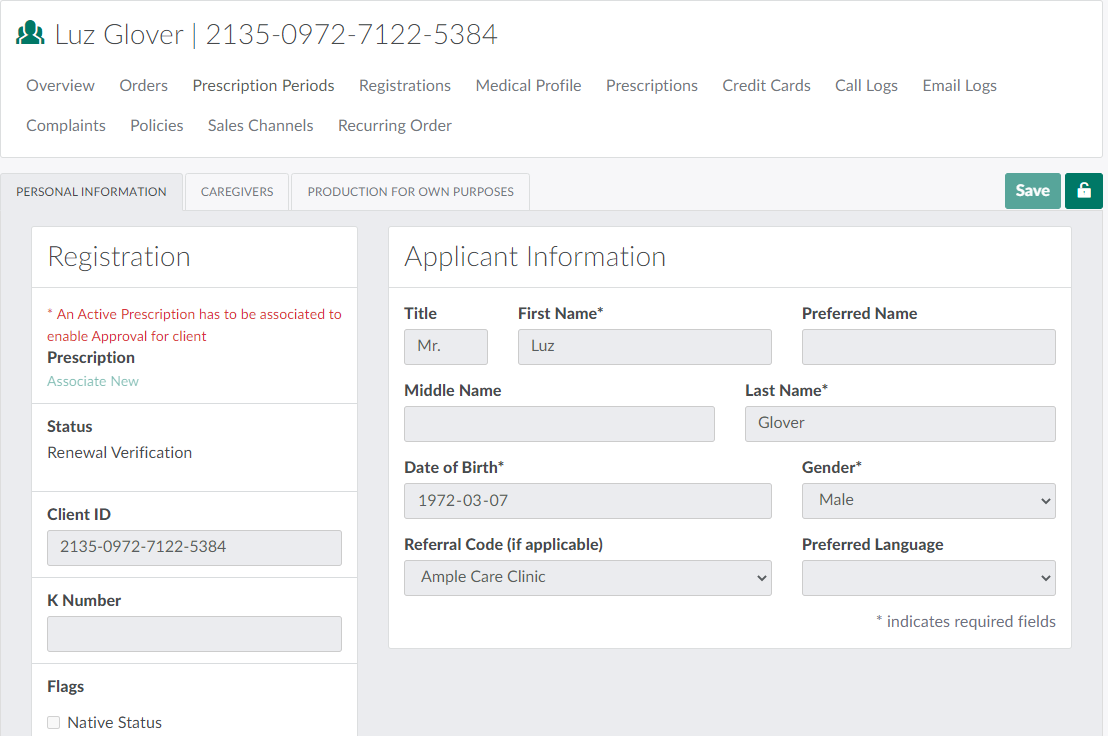Image resolution: width=1108 pixels, height=736 pixels.
Task: Click the Date of Birth field
Action: coord(587,501)
